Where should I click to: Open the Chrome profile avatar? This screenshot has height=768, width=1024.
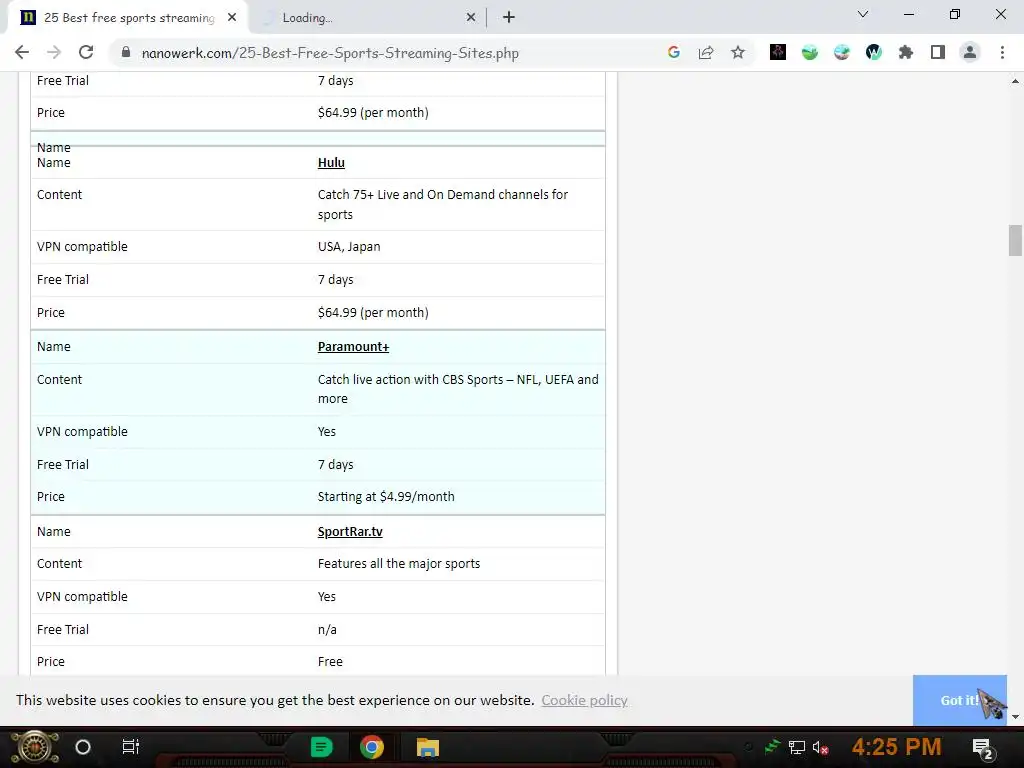pyautogui.click(x=970, y=52)
